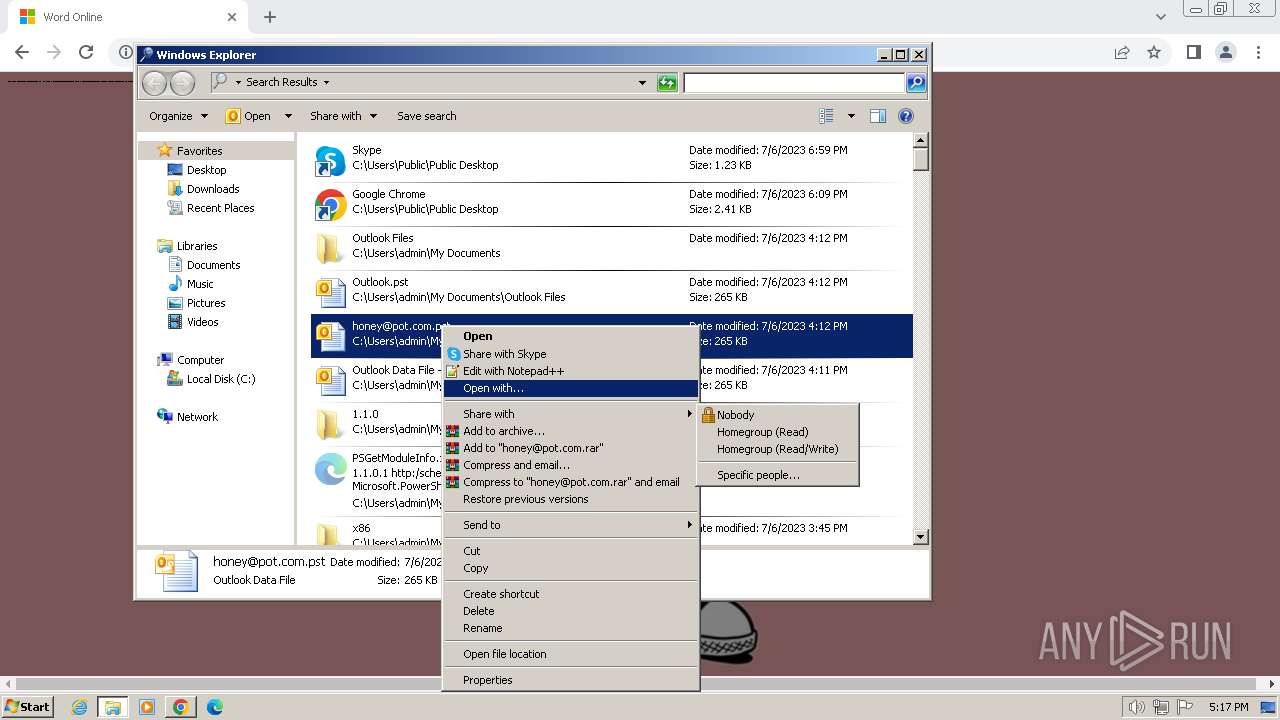Viewport: 1280px width, 720px height.
Task: Bookmark this page with the star icon
Action: pos(1154,52)
